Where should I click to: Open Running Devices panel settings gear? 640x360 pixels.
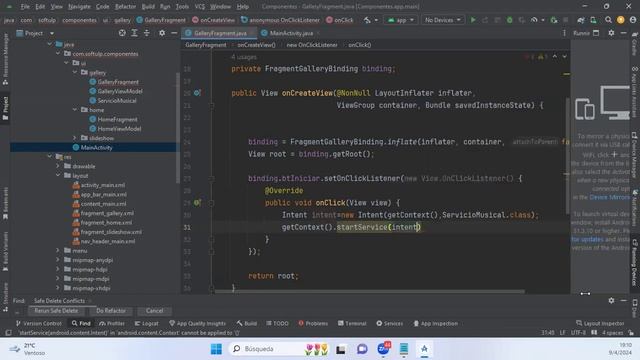pyautogui.click(x=611, y=33)
